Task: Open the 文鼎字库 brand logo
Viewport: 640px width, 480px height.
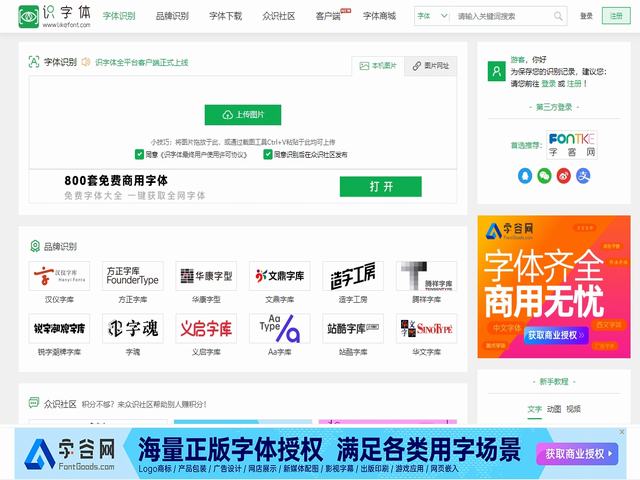Action: 280,276
